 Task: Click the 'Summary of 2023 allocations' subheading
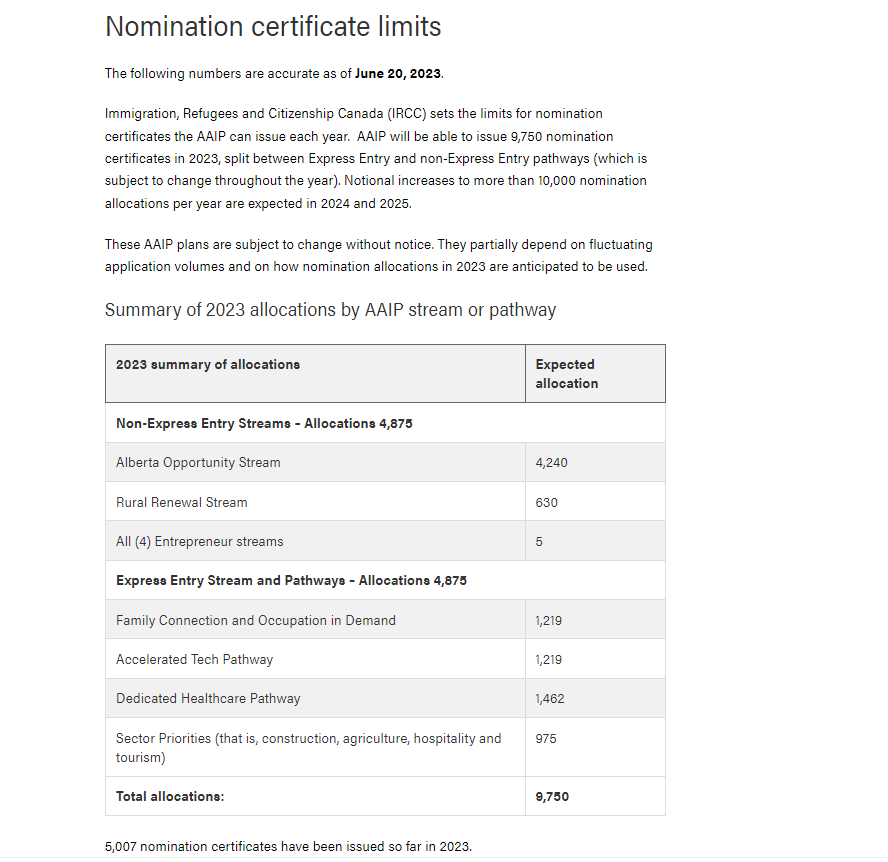tap(330, 310)
